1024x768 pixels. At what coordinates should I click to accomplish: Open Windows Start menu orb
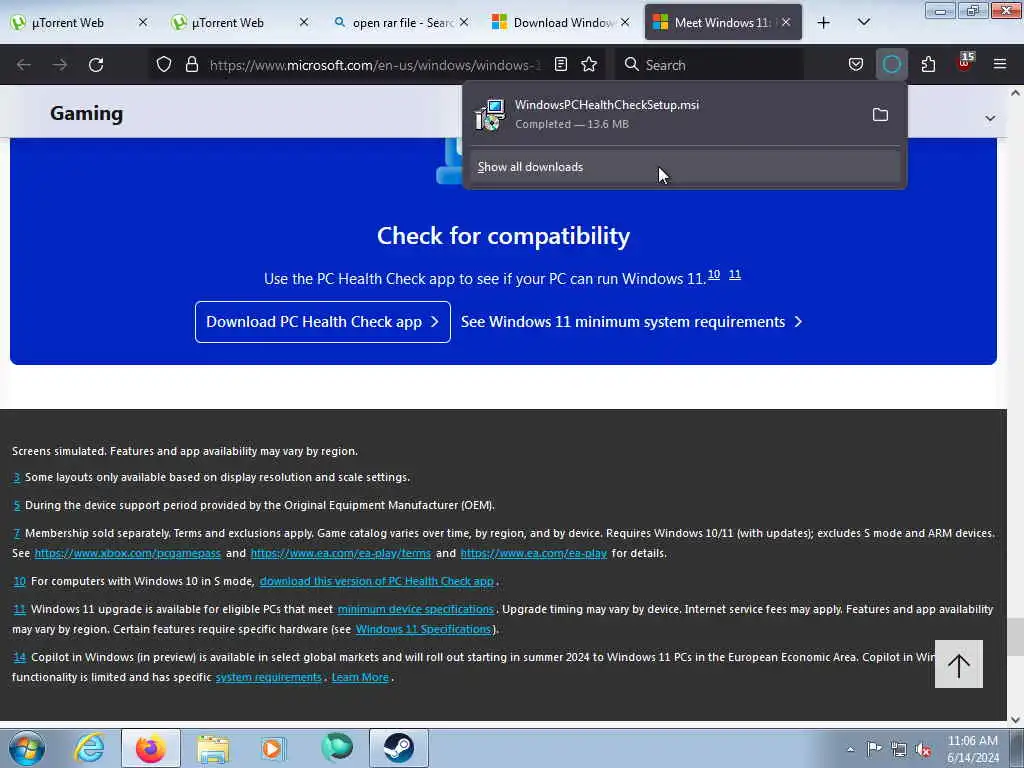pos(27,748)
